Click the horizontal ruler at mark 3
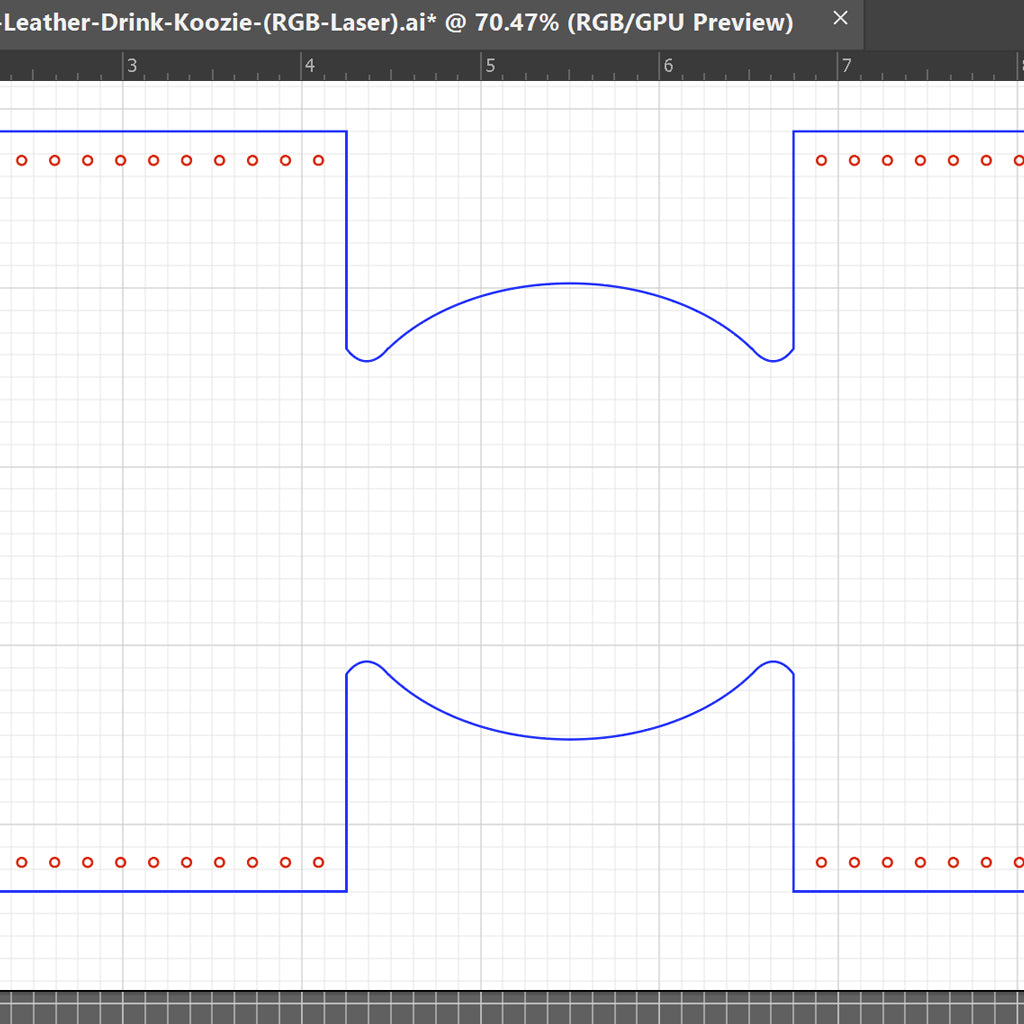Screen dimensions: 1024x1024 [124, 66]
